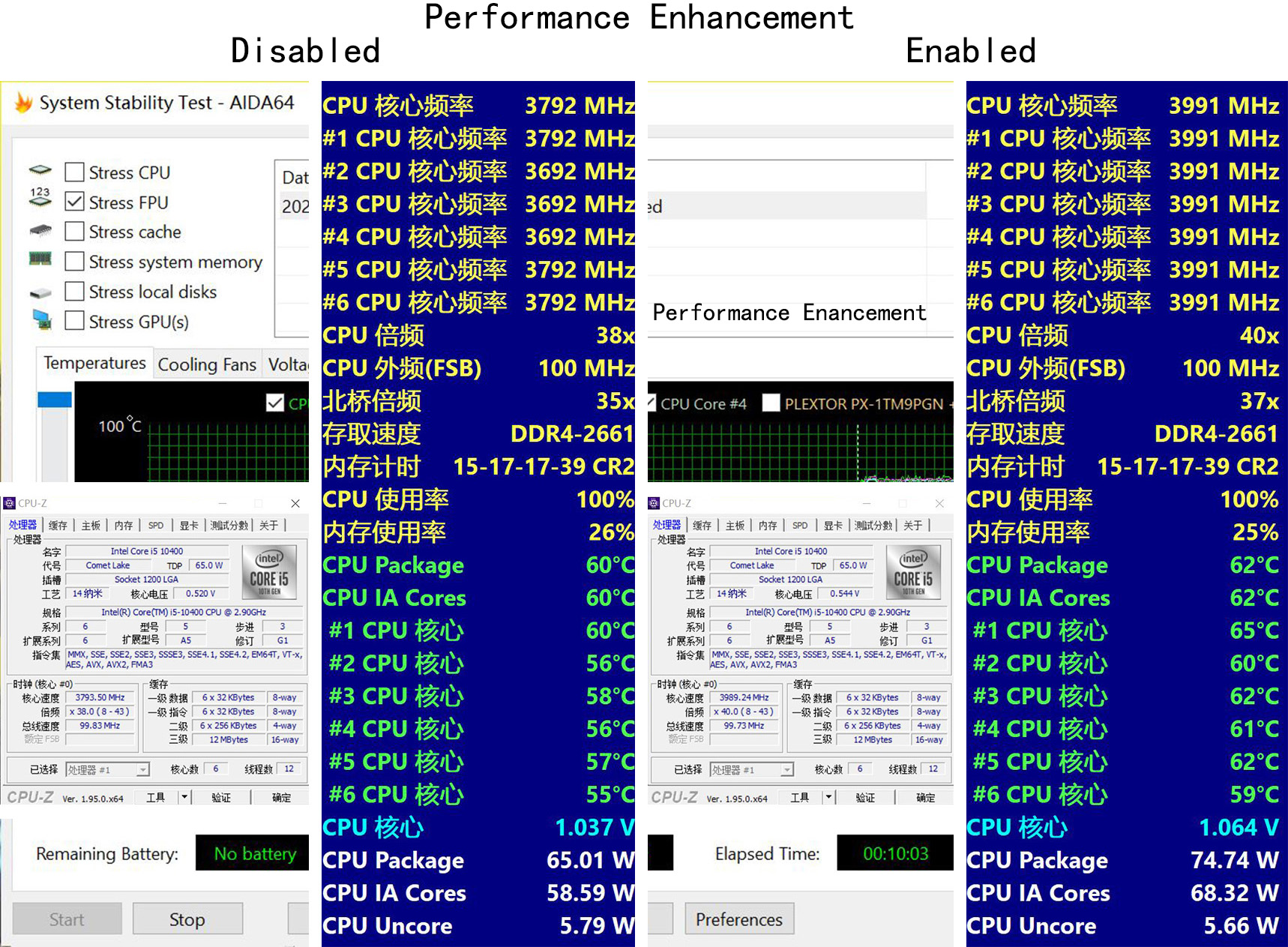Click the CPU-Z app icon in right window title bar
Viewport: 1288px width, 947px height.
[x=654, y=503]
